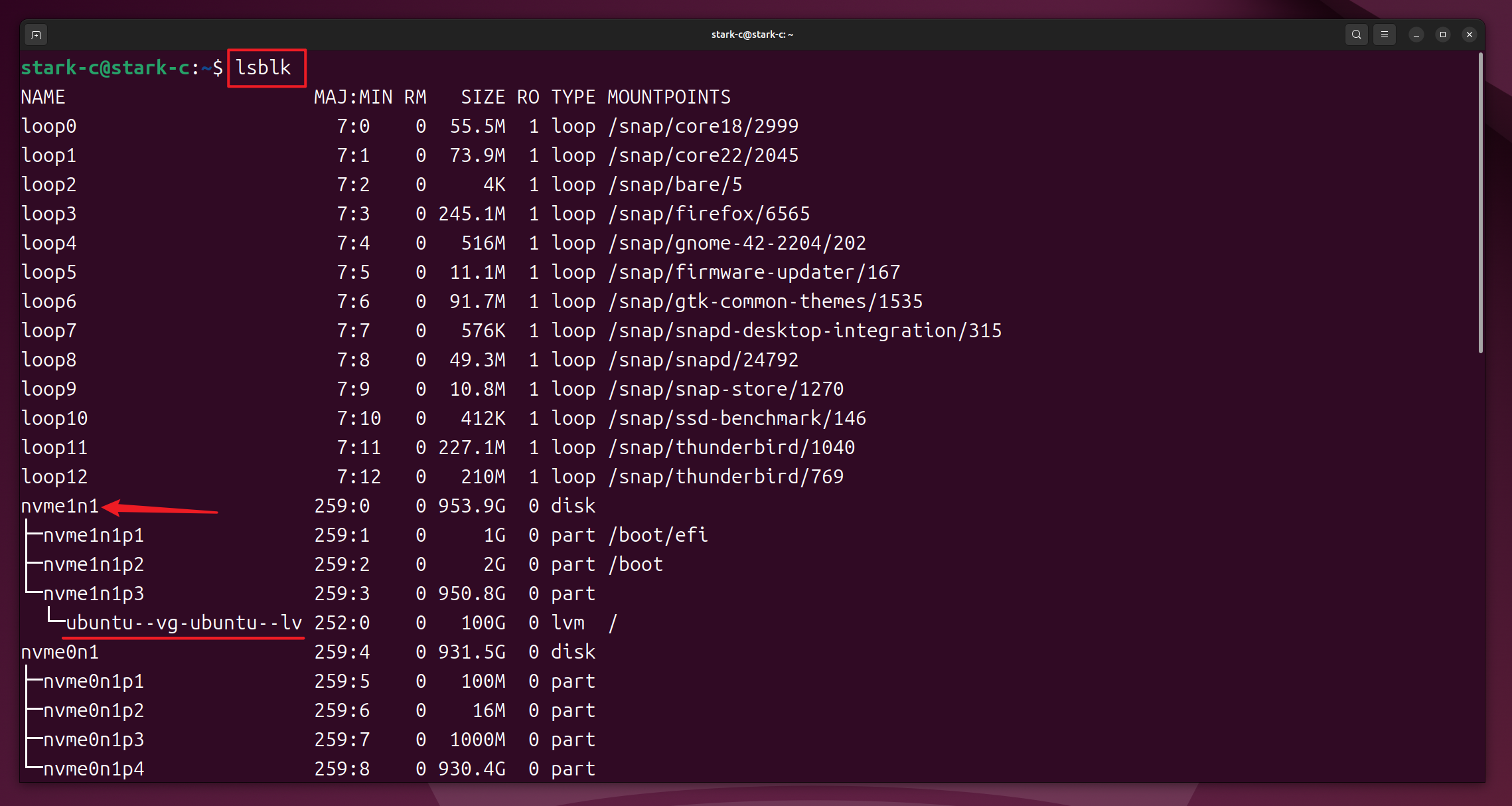Click the MOUNTPOINTS column header

[x=668, y=97]
